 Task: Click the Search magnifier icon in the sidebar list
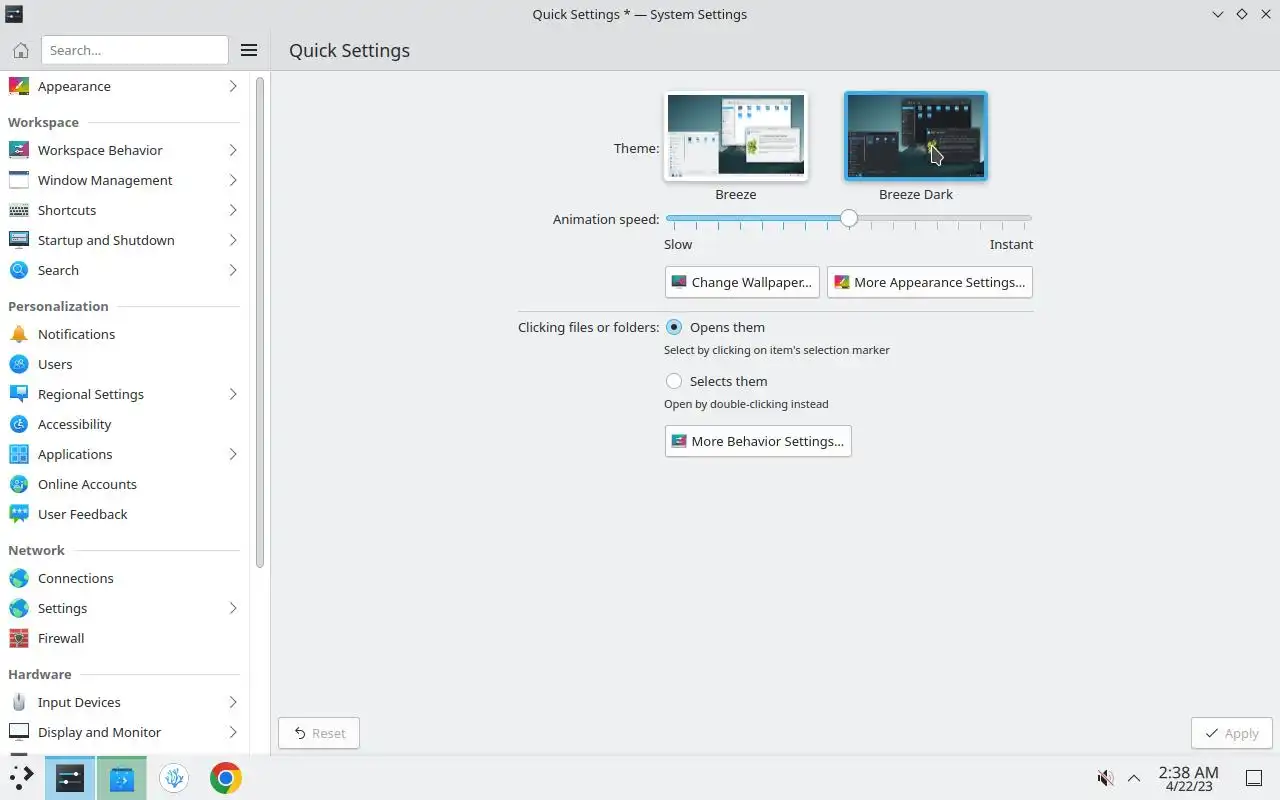[18, 270]
